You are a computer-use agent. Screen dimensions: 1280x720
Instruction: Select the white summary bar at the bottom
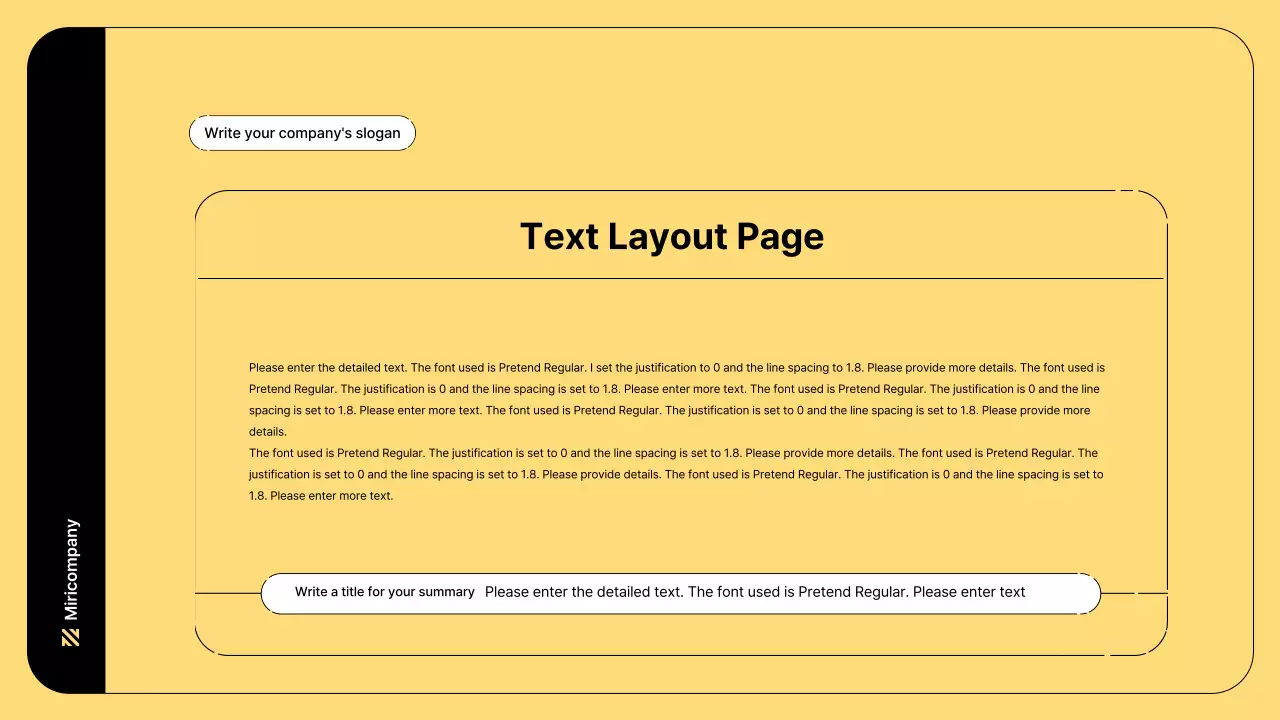coord(681,592)
